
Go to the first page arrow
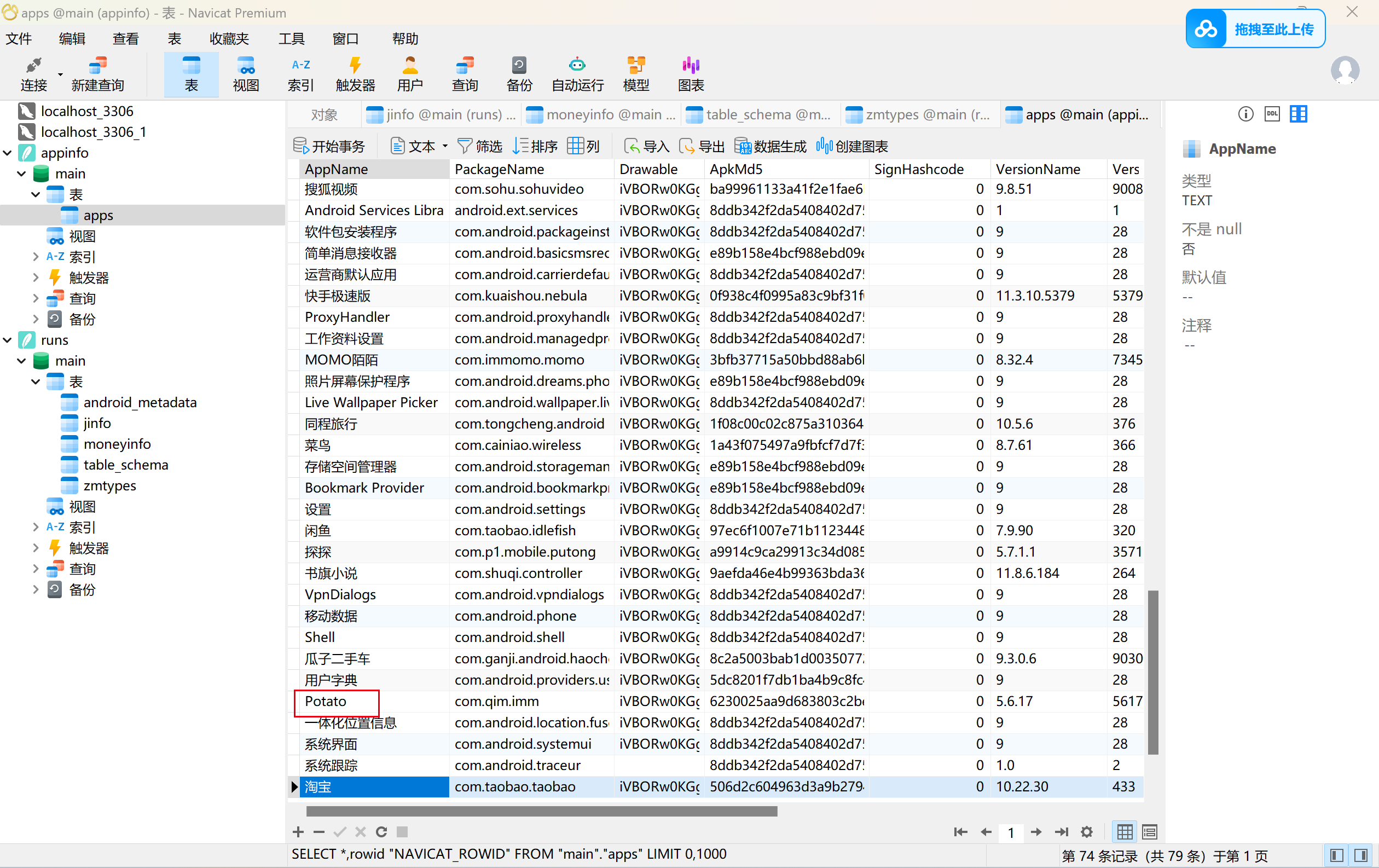(x=960, y=831)
